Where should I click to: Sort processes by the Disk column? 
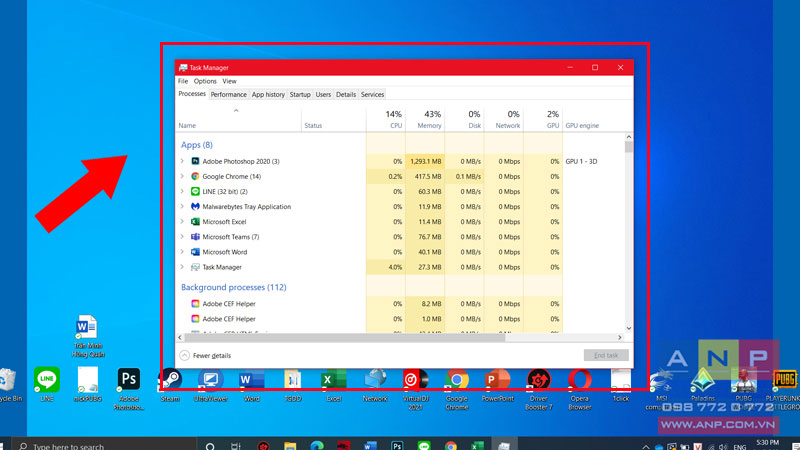tap(464, 119)
